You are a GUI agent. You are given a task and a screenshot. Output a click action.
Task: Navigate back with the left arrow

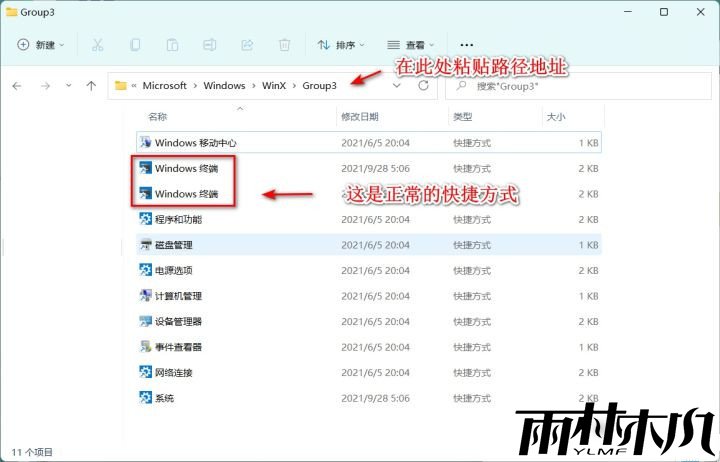[17, 86]
